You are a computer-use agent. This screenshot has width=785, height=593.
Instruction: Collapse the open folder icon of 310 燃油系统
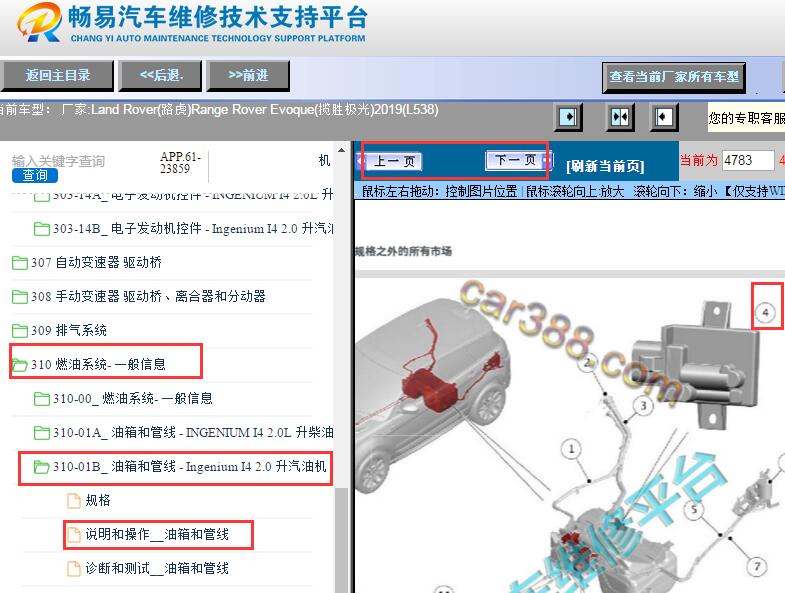point(20,365)
